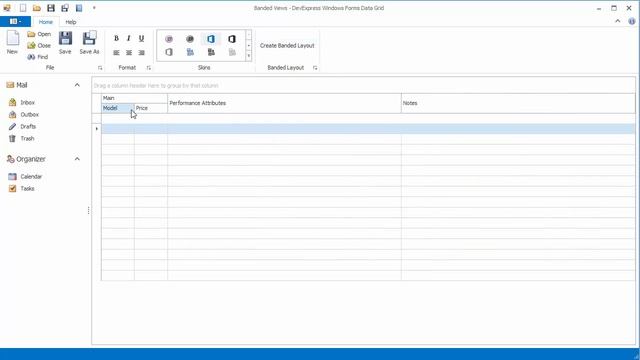Switch to the Help ribbon tab
Image resolution: width=640 pixels, height=360 pixels.
(71, 22)
